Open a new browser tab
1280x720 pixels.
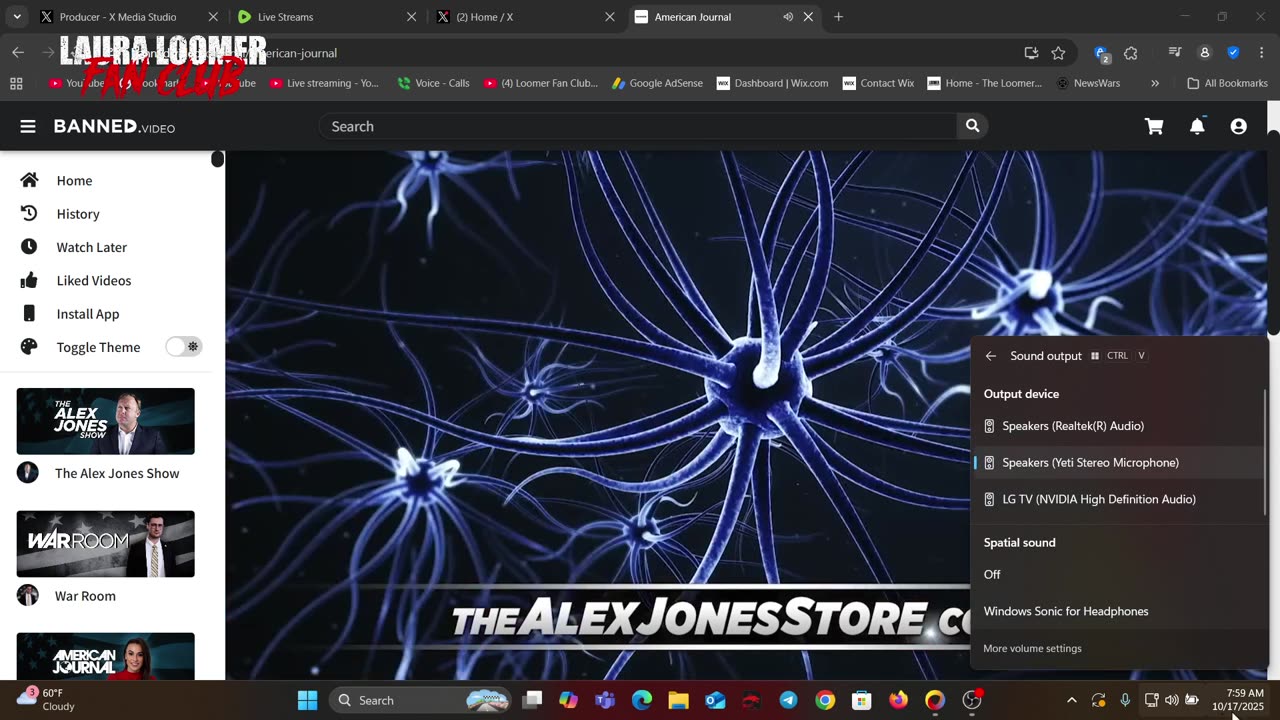[838, 17]
